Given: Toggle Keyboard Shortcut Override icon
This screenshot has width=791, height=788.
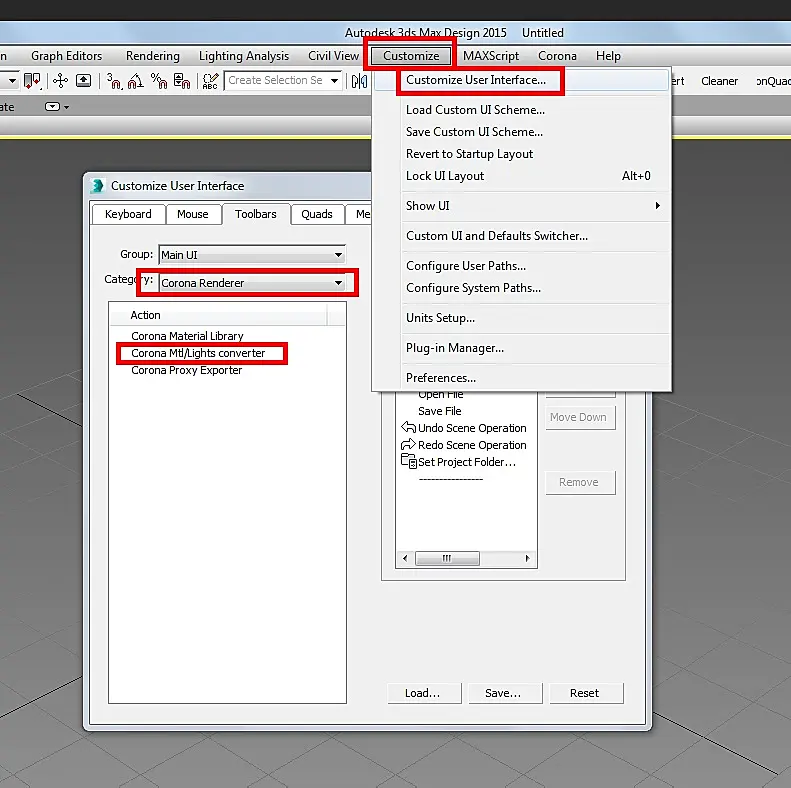Looking at the screenshot, I should [84, 81].
